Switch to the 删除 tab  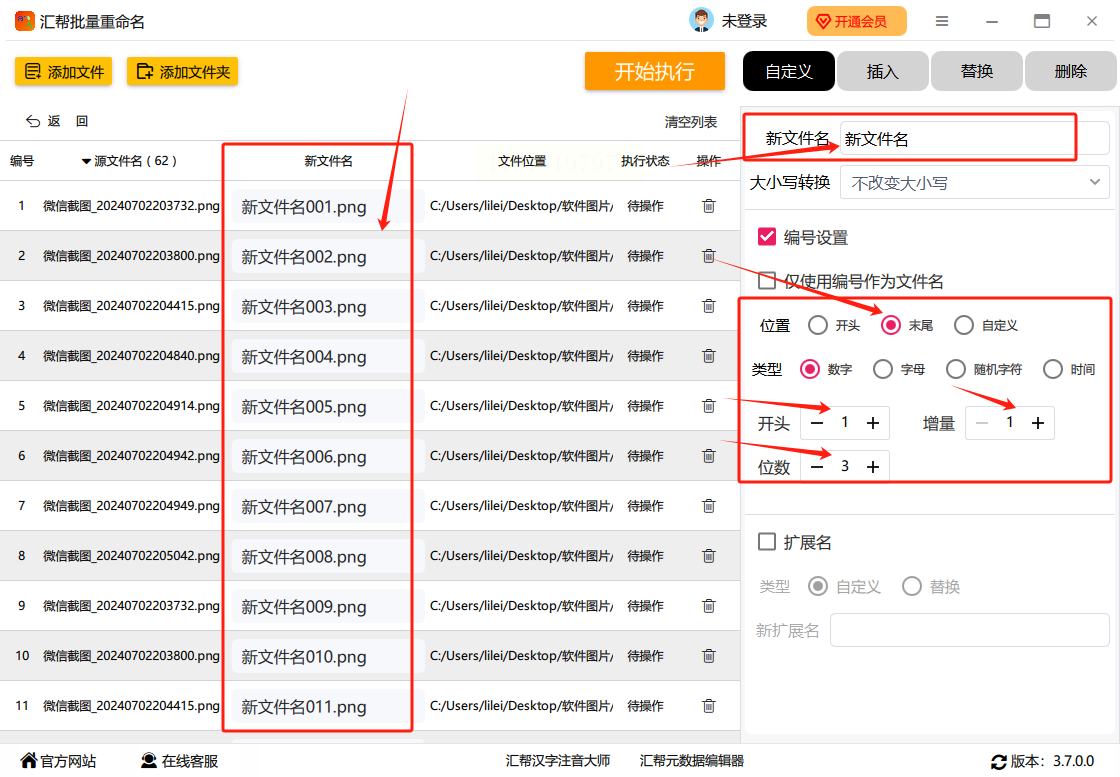coord(1070,71)
